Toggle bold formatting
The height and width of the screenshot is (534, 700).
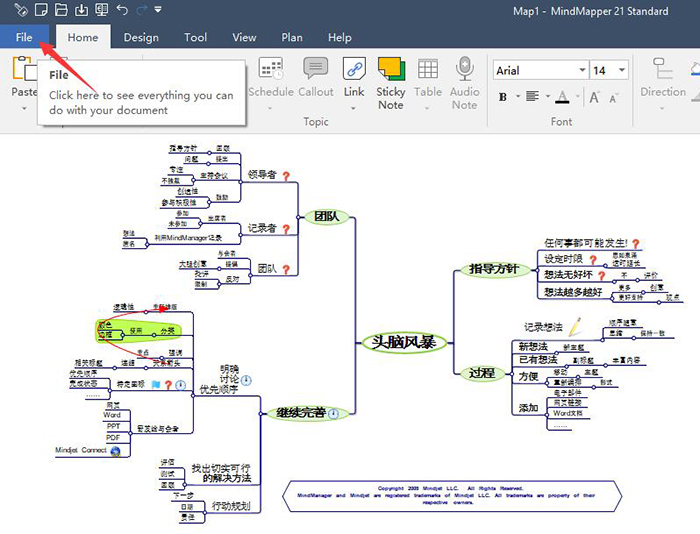[503, 97]
